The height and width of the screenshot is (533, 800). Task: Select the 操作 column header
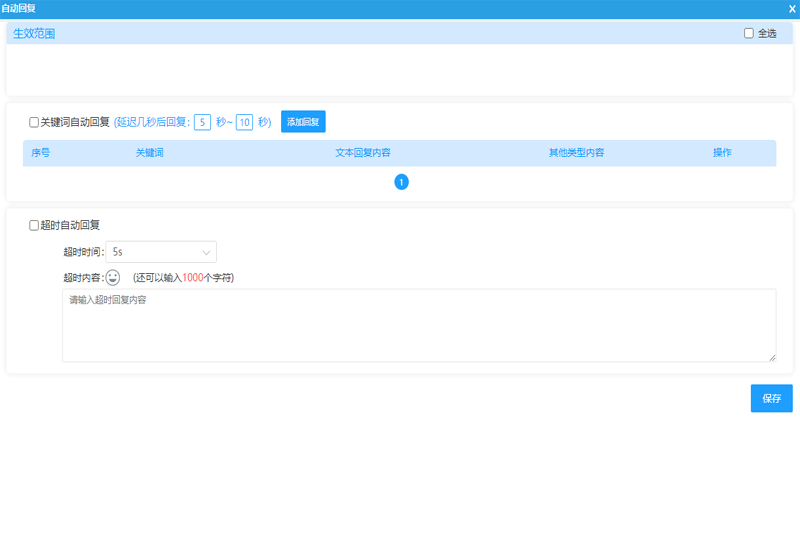[x=722, y=153]
